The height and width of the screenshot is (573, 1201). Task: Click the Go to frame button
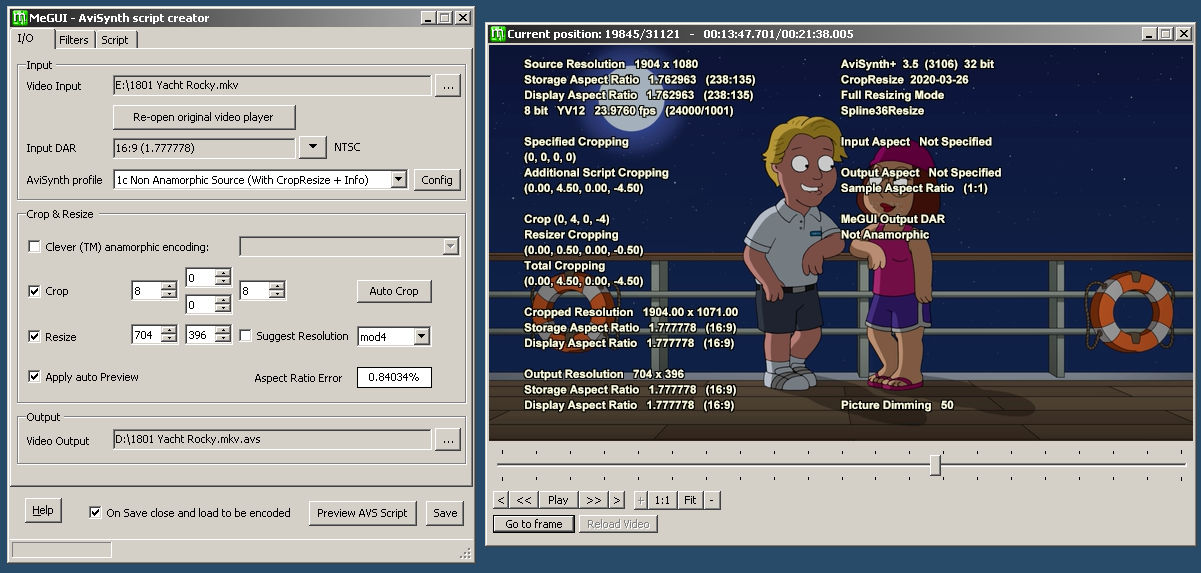533,524
